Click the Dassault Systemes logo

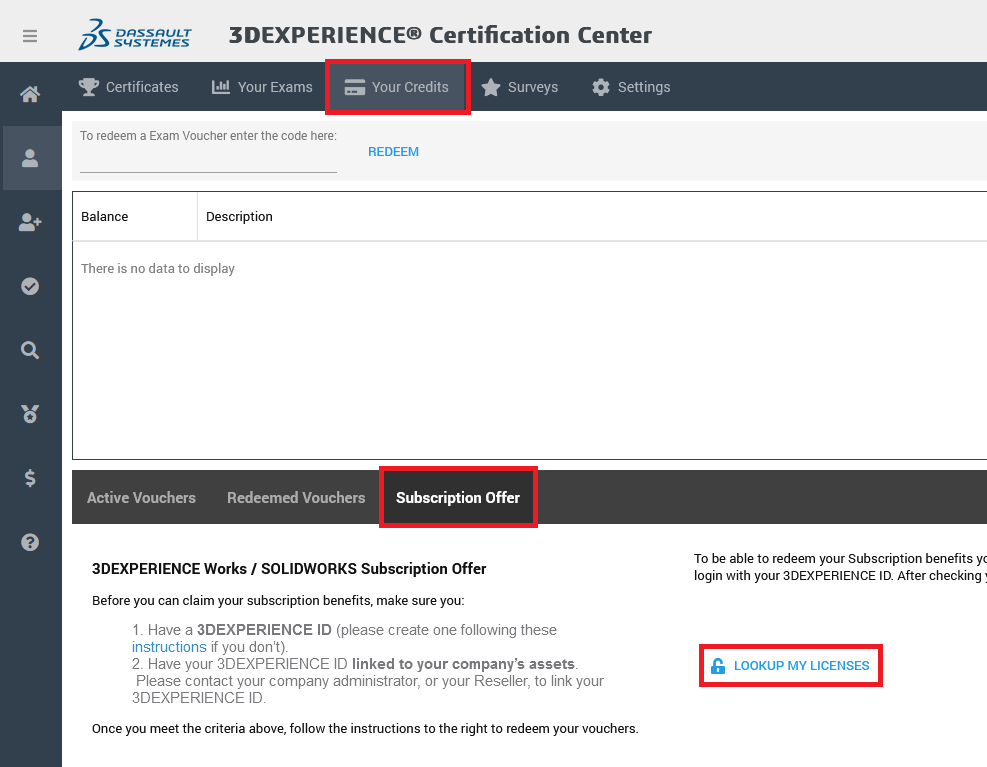pyautogui.click(x=135, y=35)
